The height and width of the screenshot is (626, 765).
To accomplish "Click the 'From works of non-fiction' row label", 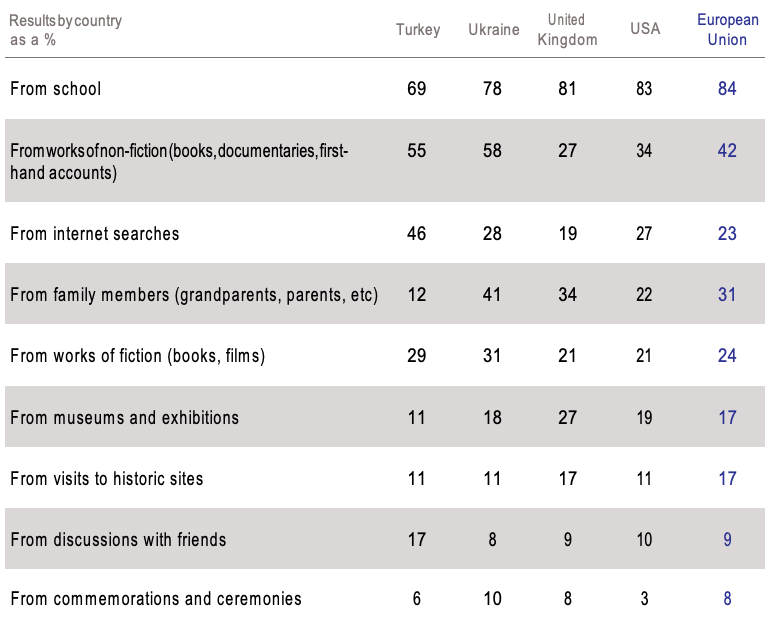I will pos(180,161).
